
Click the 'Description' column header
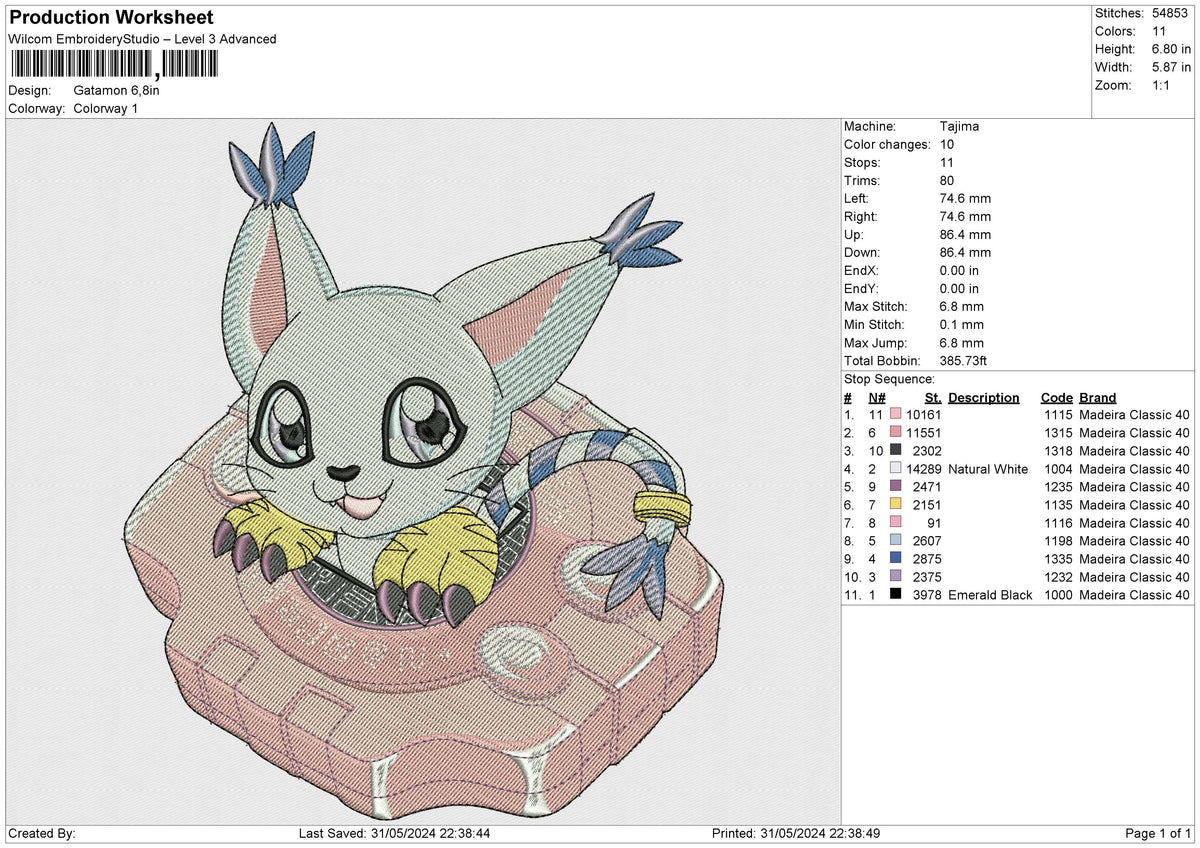(984, 397)
